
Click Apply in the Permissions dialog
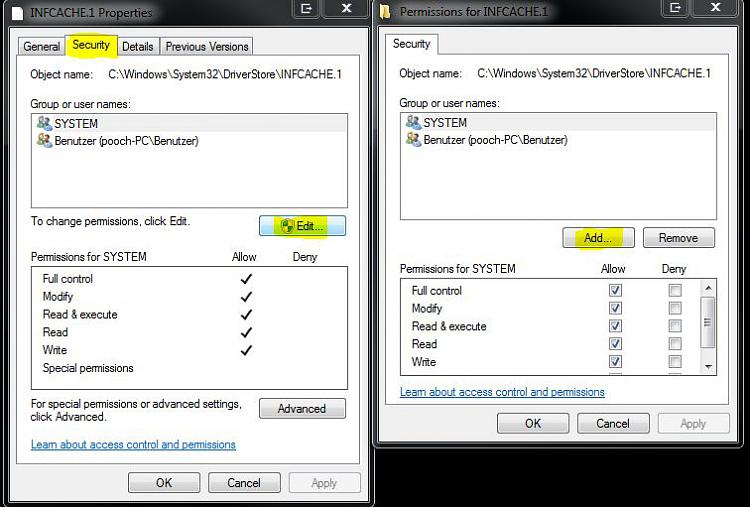point(693,423)
